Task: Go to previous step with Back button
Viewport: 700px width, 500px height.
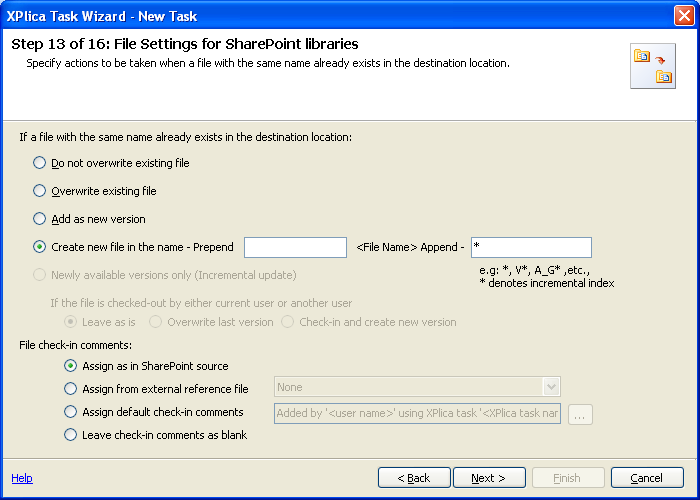Action: pos(414,478)
